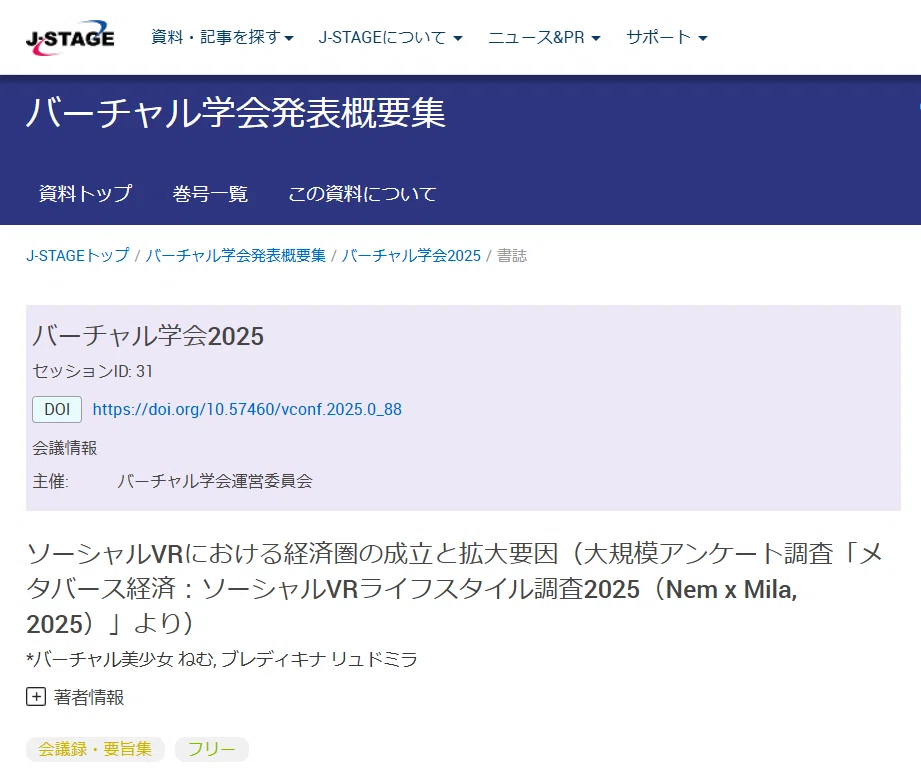Click the 会議情報 label
Screen dimensions: 921x782
pos(65,448)
